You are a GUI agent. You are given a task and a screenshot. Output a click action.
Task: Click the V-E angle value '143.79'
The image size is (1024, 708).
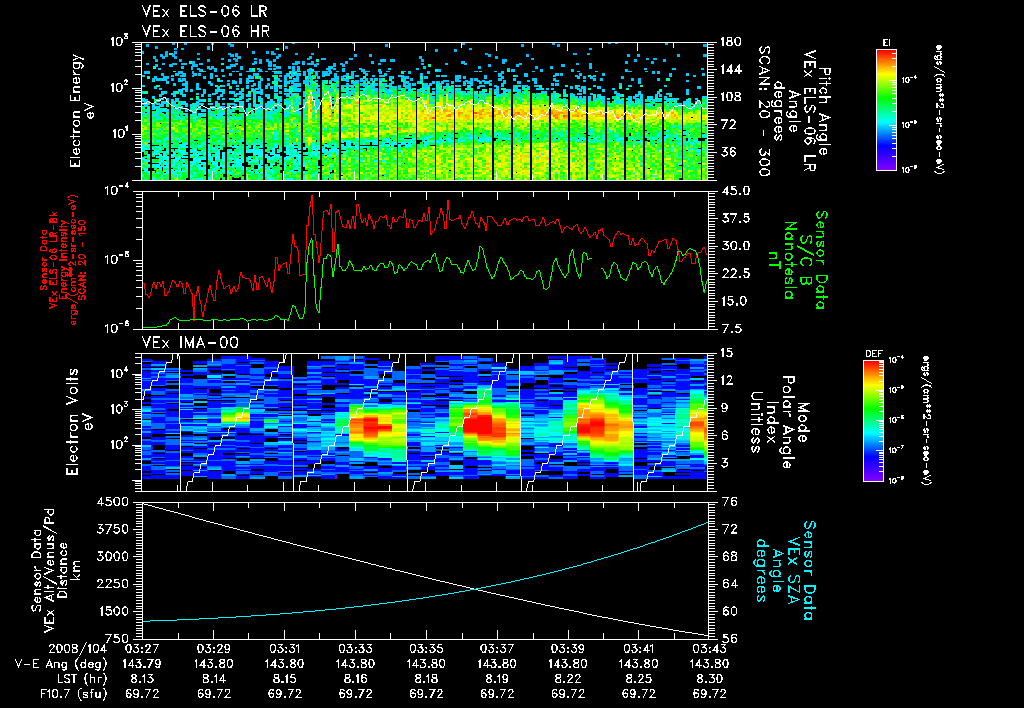[x=142, y=664]
